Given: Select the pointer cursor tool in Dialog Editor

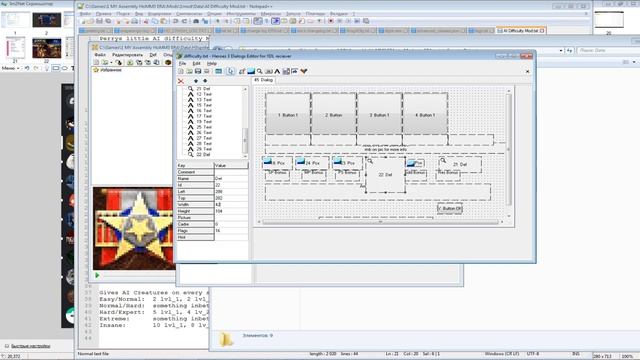Looking at the screenshot, I should (x=231, y=71).
